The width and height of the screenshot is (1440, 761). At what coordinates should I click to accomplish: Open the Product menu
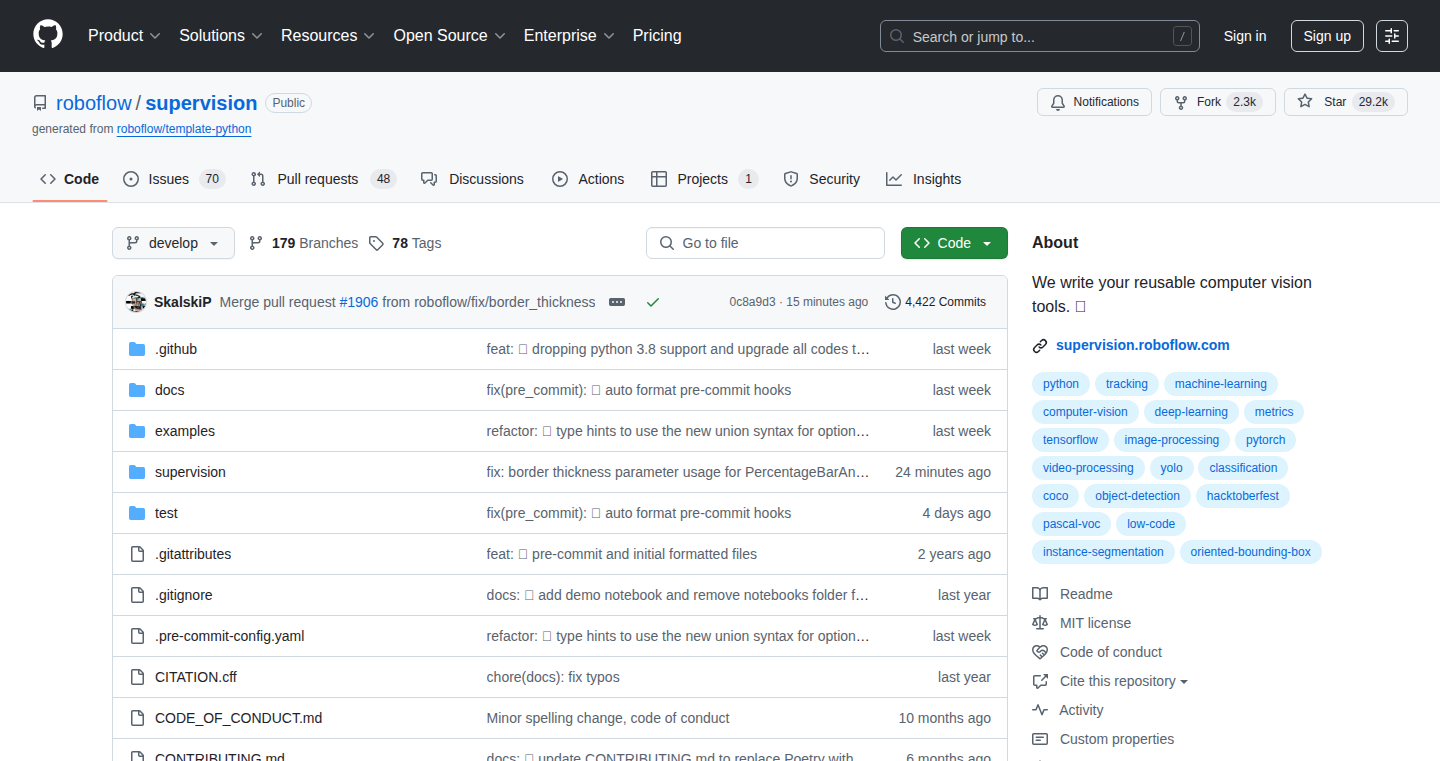(x=124, y=36)
